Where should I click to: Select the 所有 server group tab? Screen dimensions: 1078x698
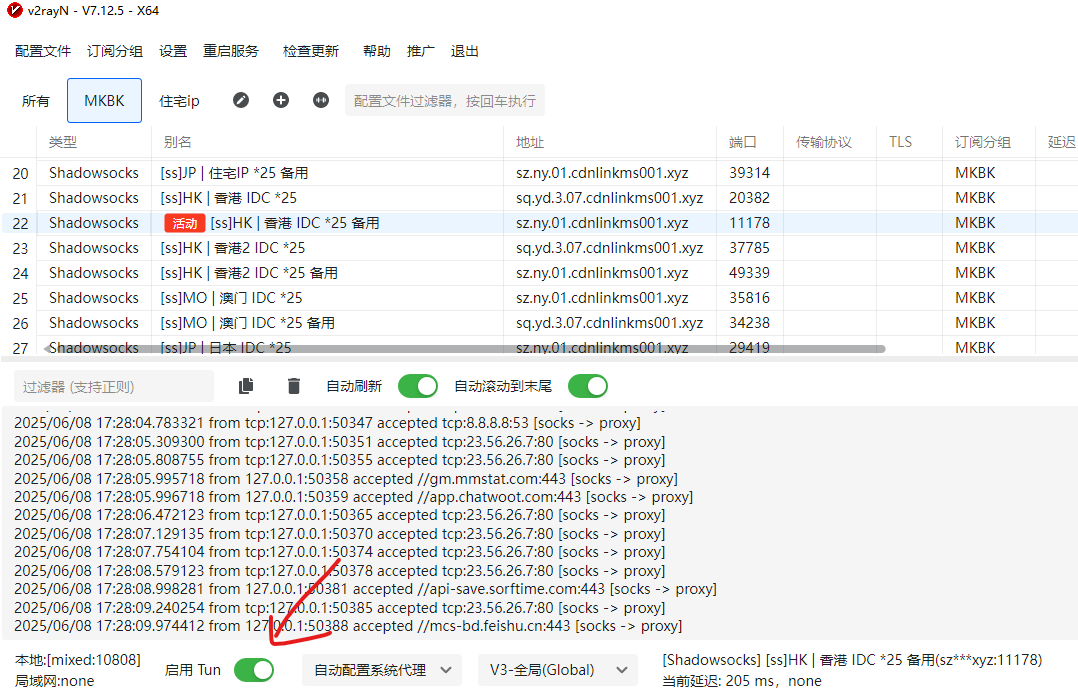tap(36, 100)
